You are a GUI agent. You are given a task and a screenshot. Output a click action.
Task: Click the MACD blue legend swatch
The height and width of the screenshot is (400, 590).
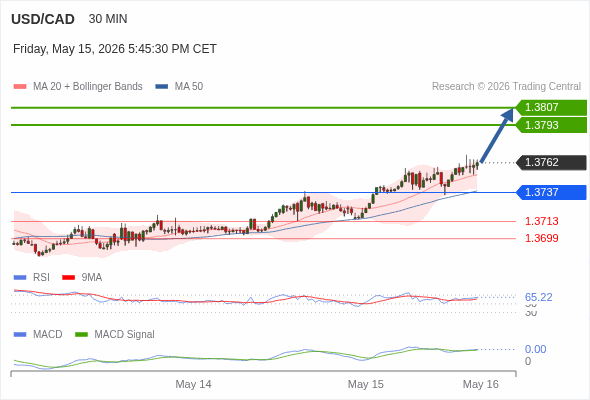pos(20,335)
